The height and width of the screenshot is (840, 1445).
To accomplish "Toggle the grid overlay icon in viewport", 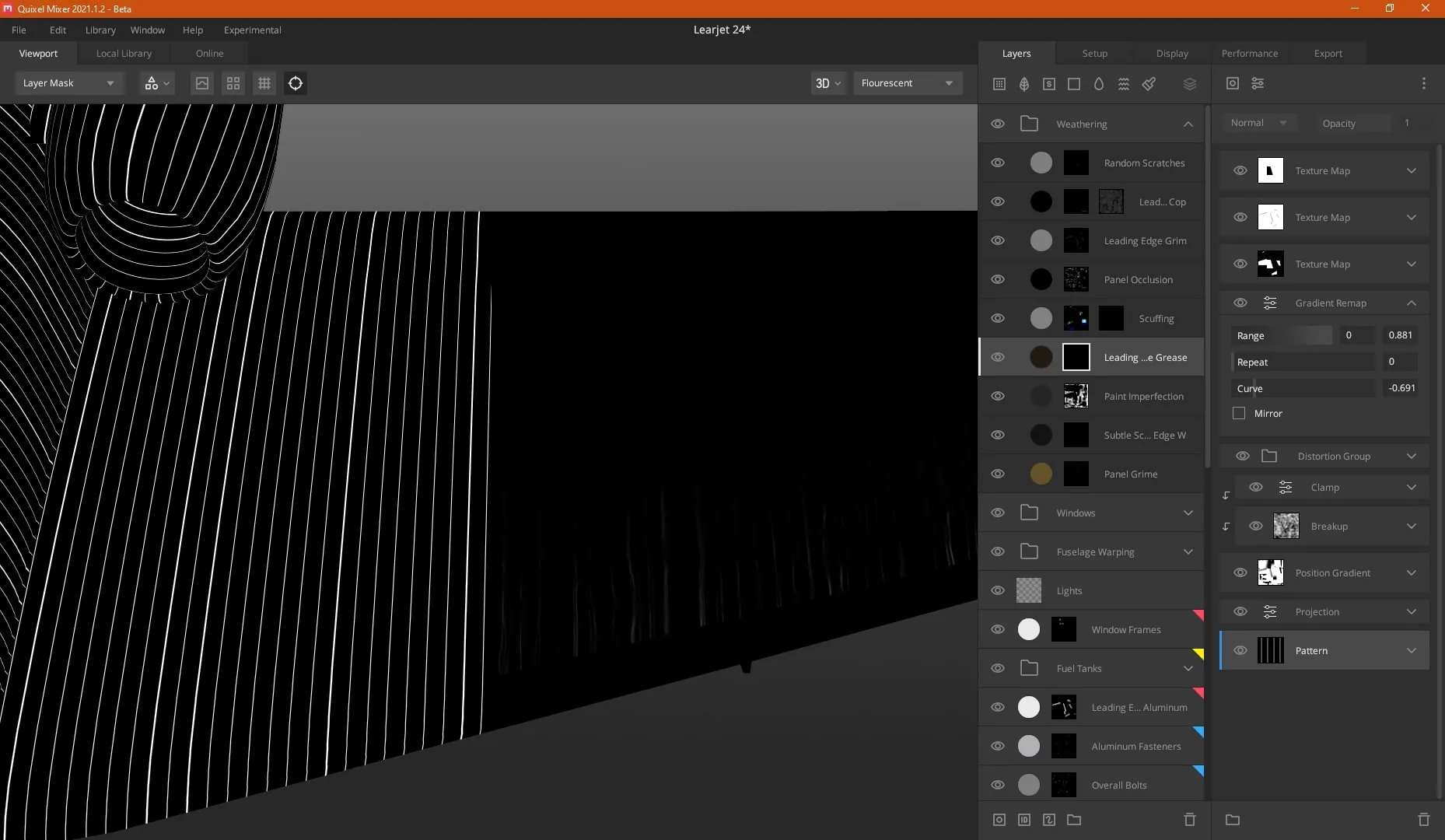I will (x=264, y=83).
